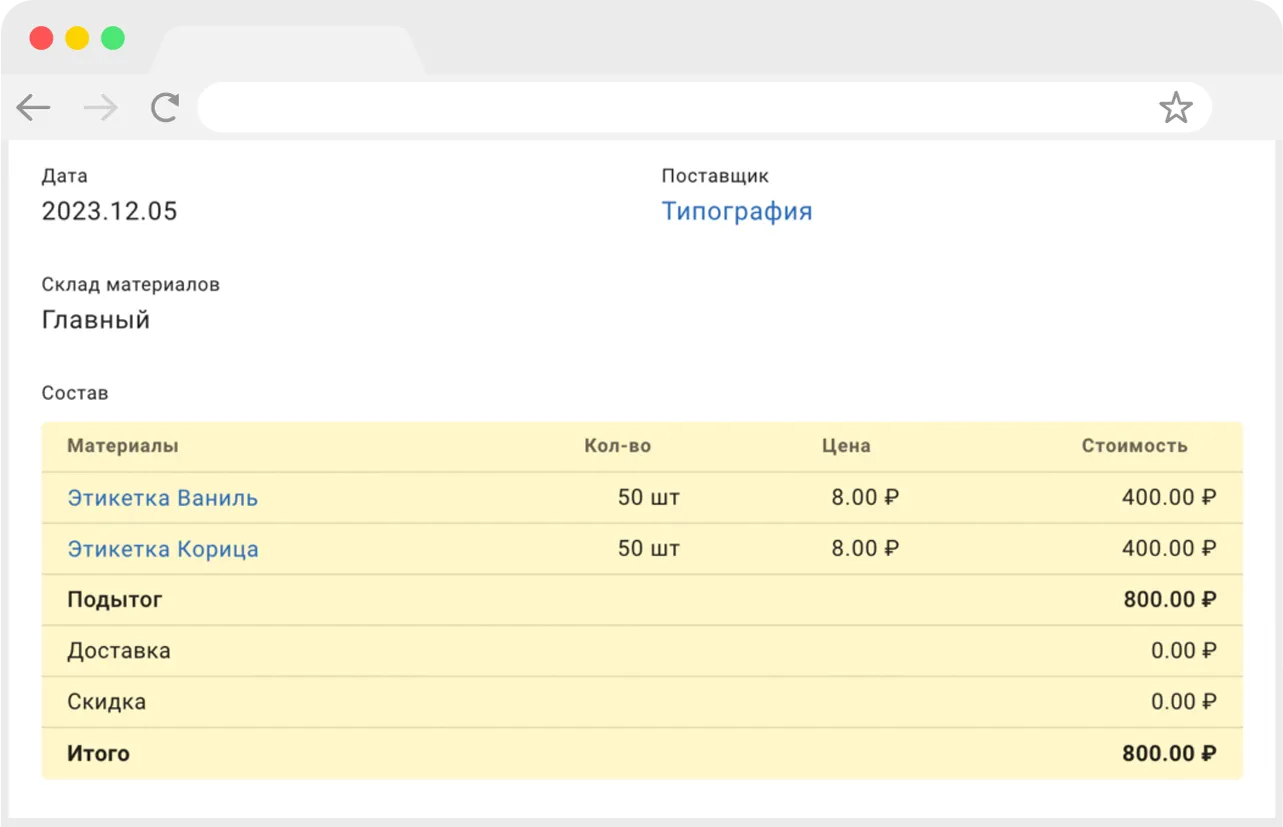
Task: Click the browser forward arrow
Action: (100, 108)
